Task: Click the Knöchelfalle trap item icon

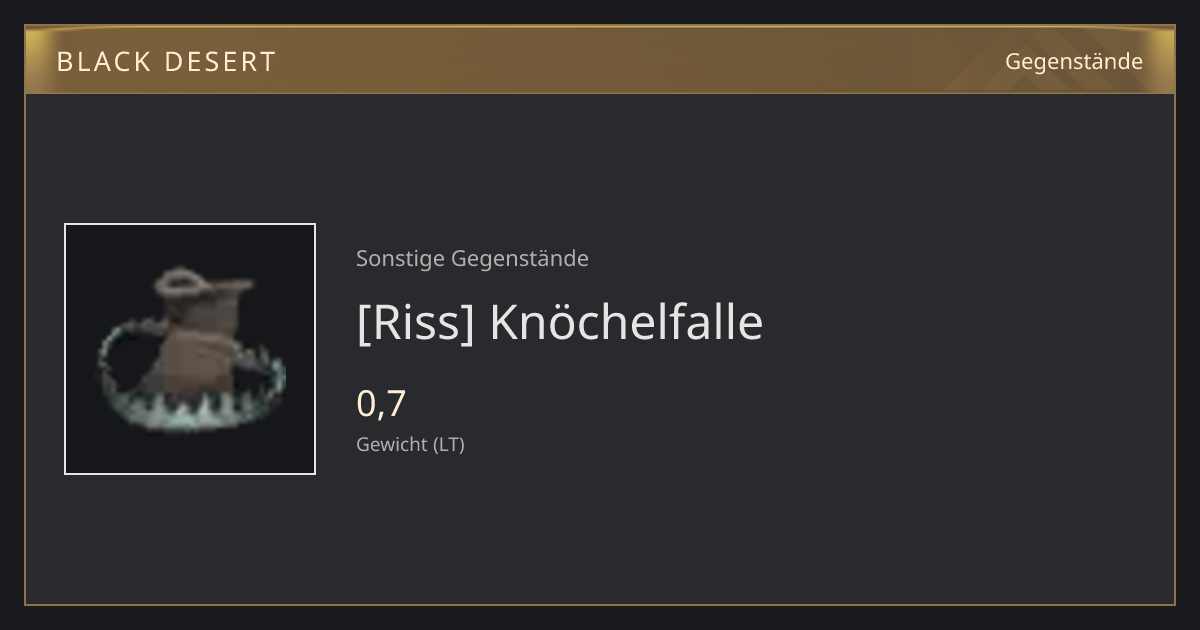Action: (x=190, y=349)
